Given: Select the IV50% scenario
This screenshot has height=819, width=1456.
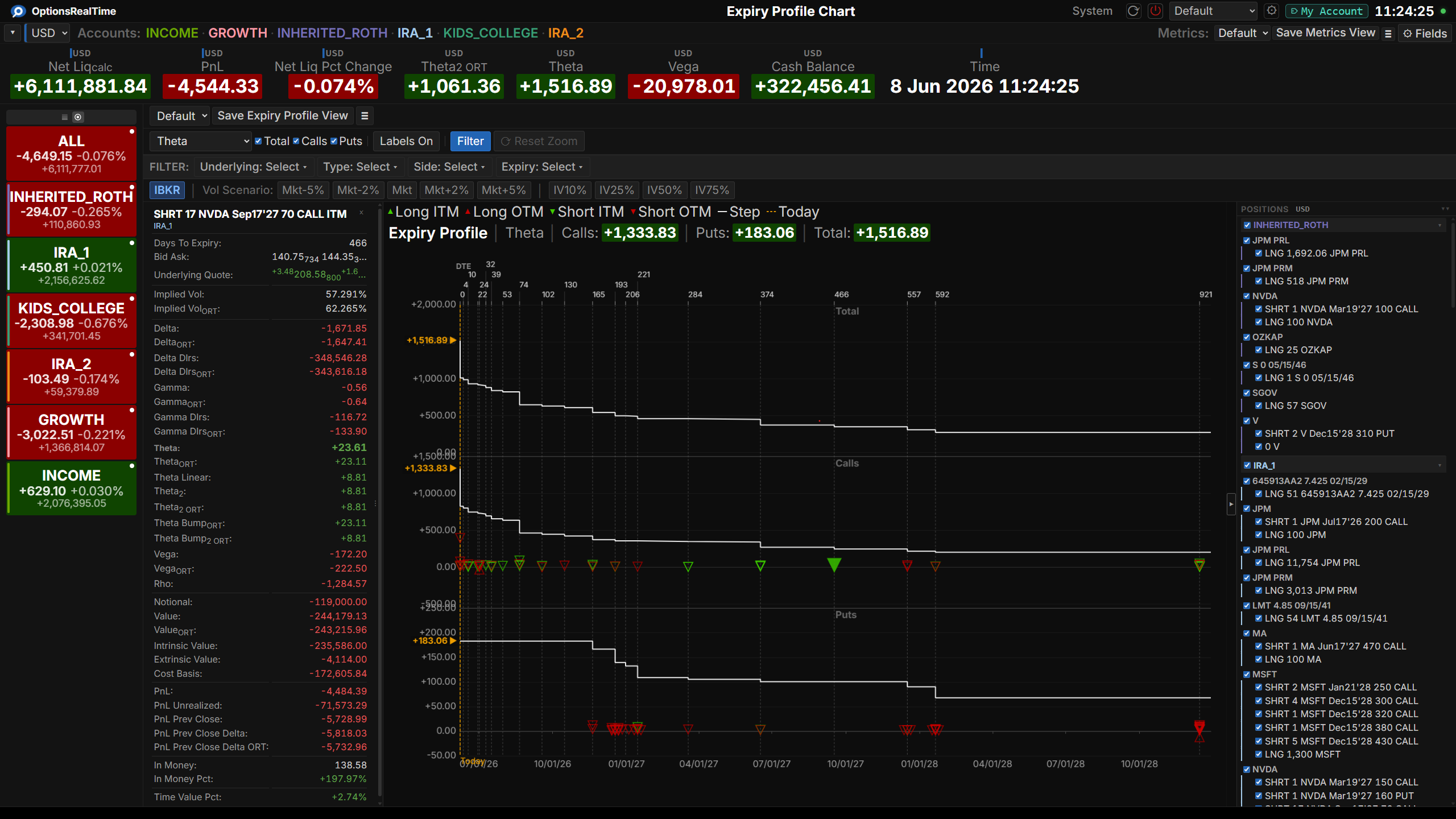Looking at the screenshot, I should point(664,190).
